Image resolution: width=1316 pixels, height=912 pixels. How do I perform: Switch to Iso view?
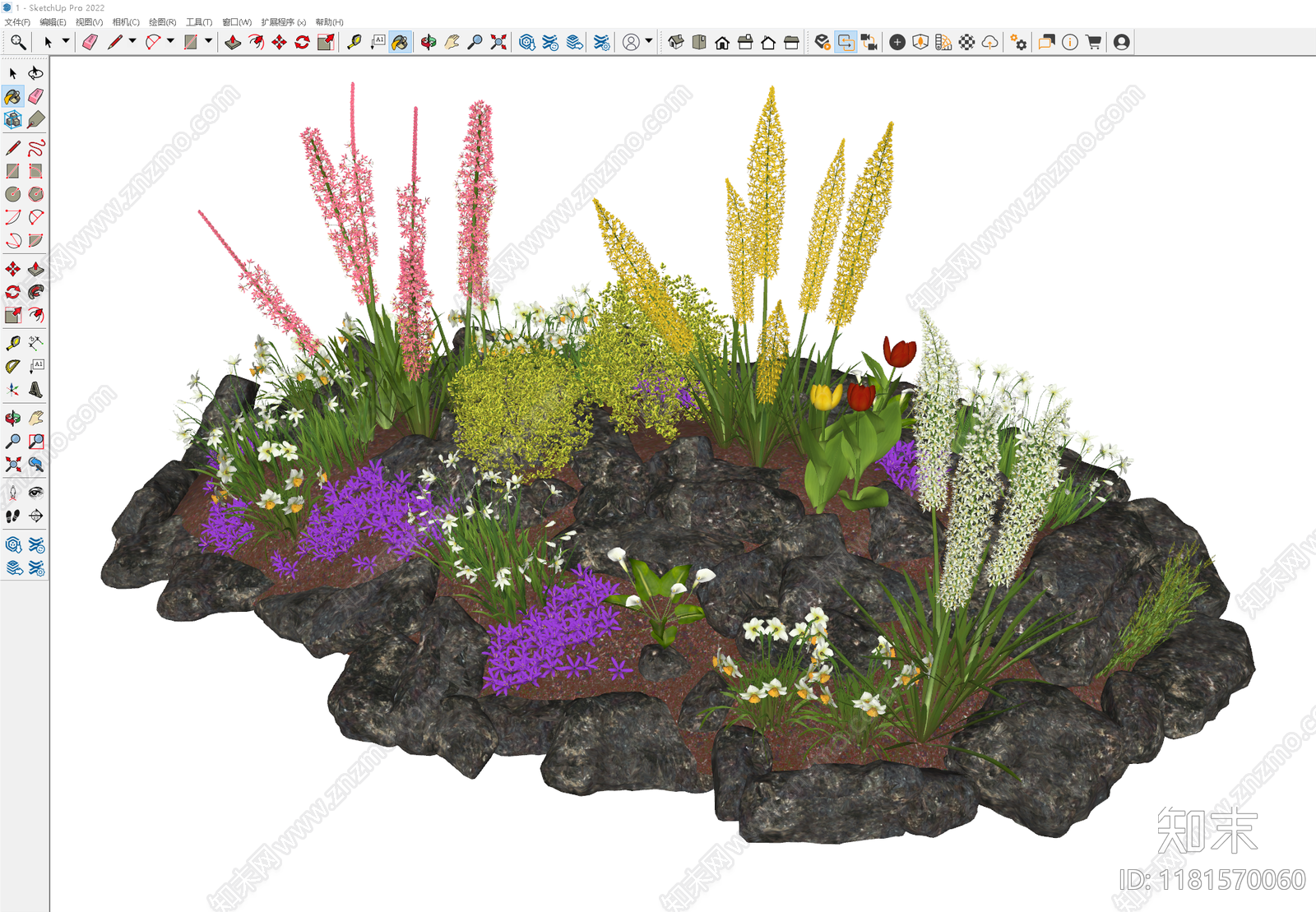pyautogui.click(x=676, y=42)
